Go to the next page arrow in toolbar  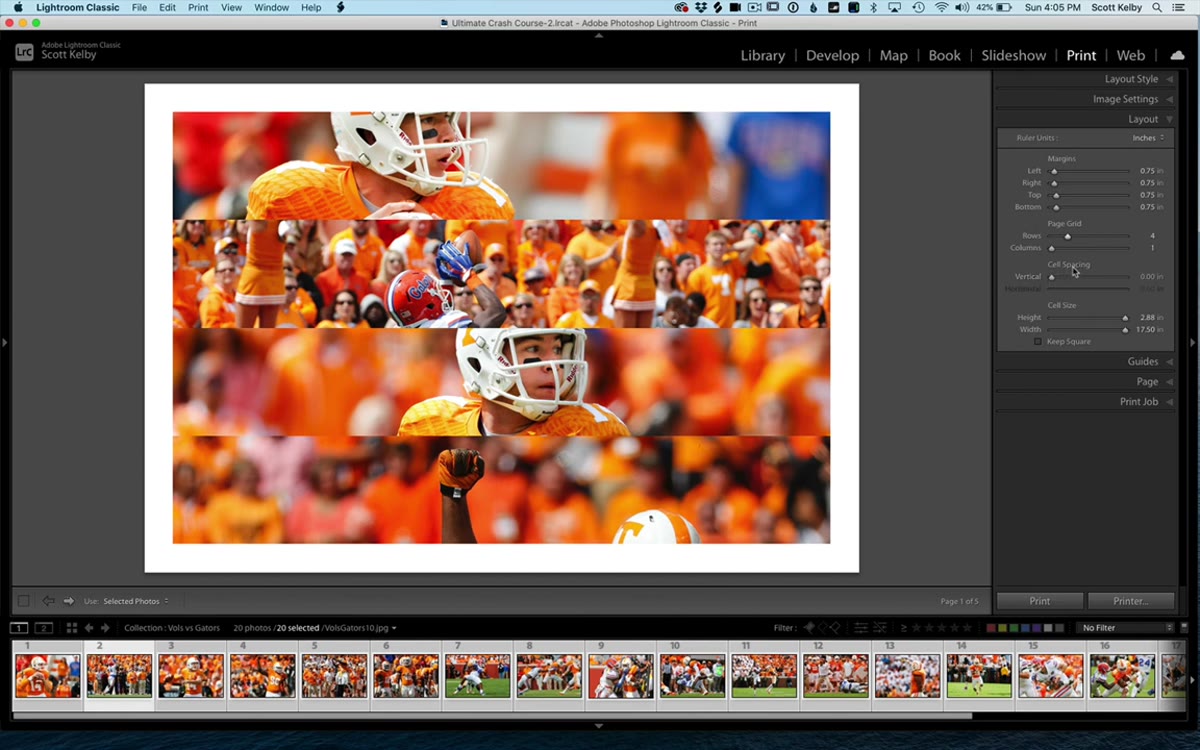(x=69, y=601)
